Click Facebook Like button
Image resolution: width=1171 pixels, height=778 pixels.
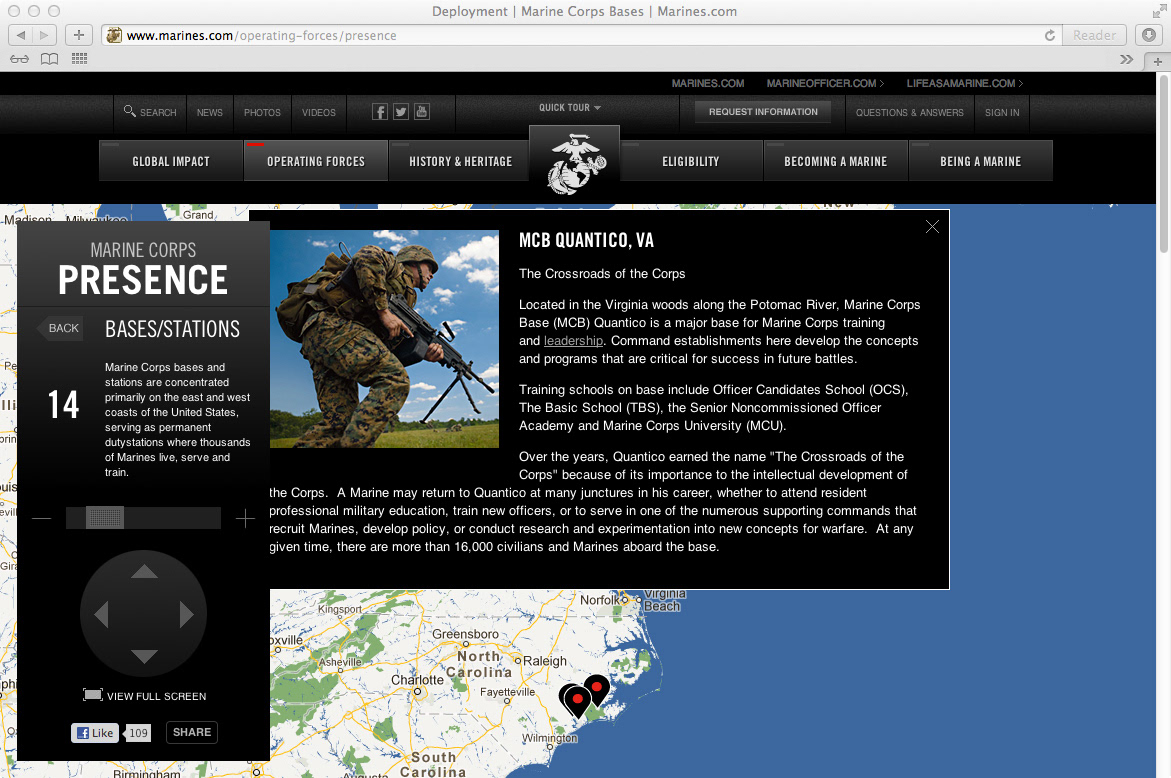95,732
